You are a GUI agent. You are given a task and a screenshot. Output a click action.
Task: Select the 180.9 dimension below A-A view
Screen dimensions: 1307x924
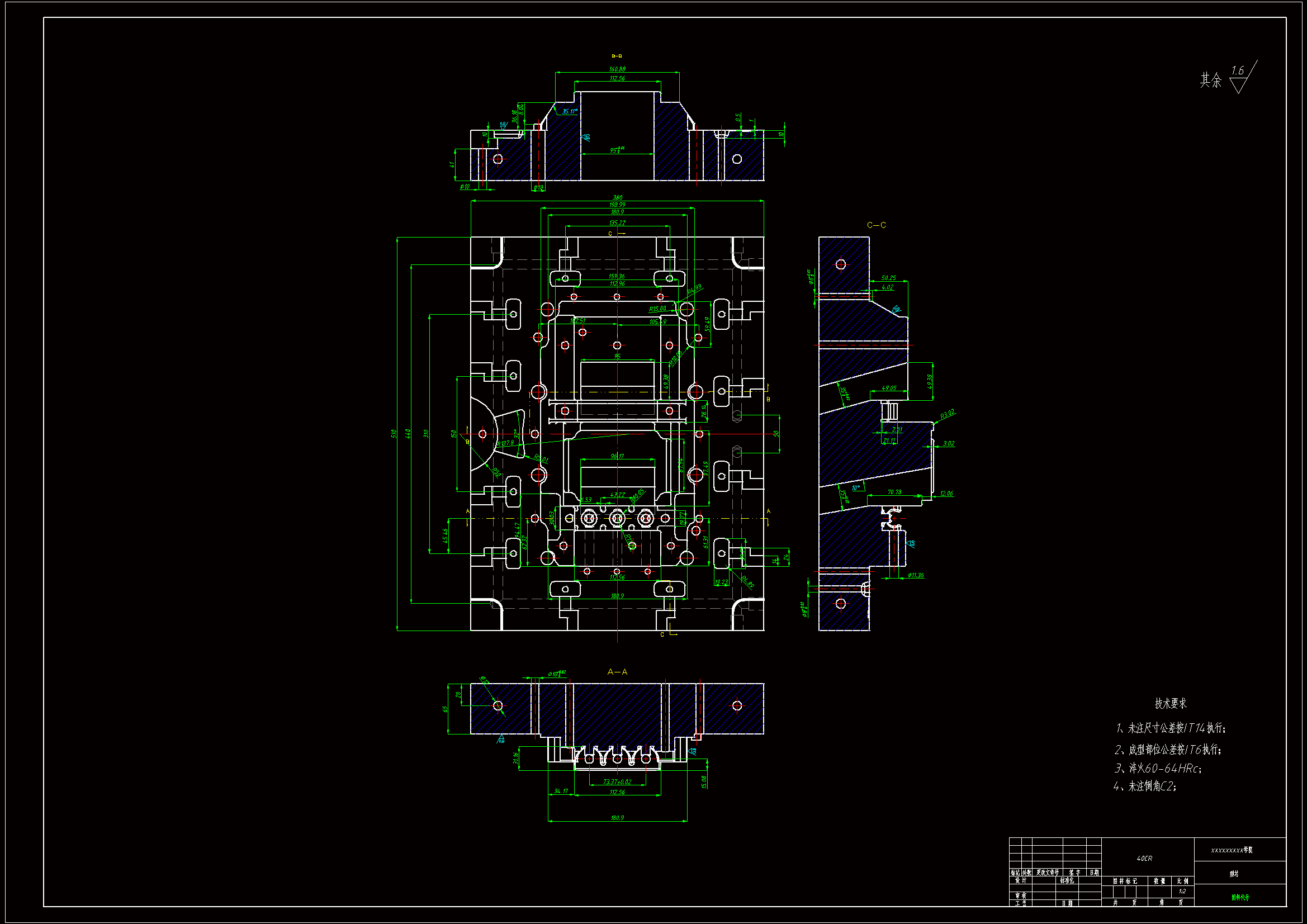pyautogui.click(x=617, y=818)
